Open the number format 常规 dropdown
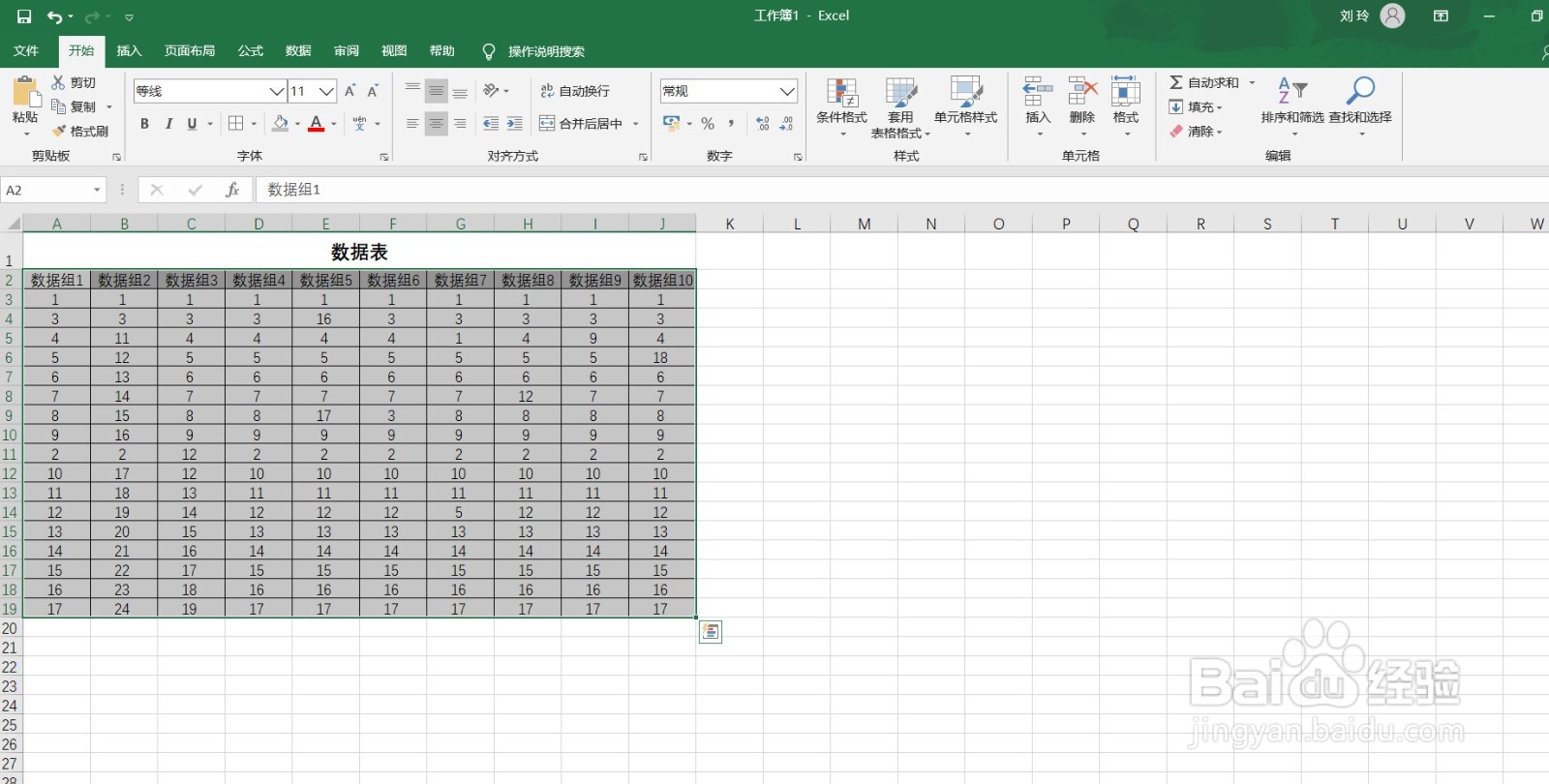 (787, 91)
